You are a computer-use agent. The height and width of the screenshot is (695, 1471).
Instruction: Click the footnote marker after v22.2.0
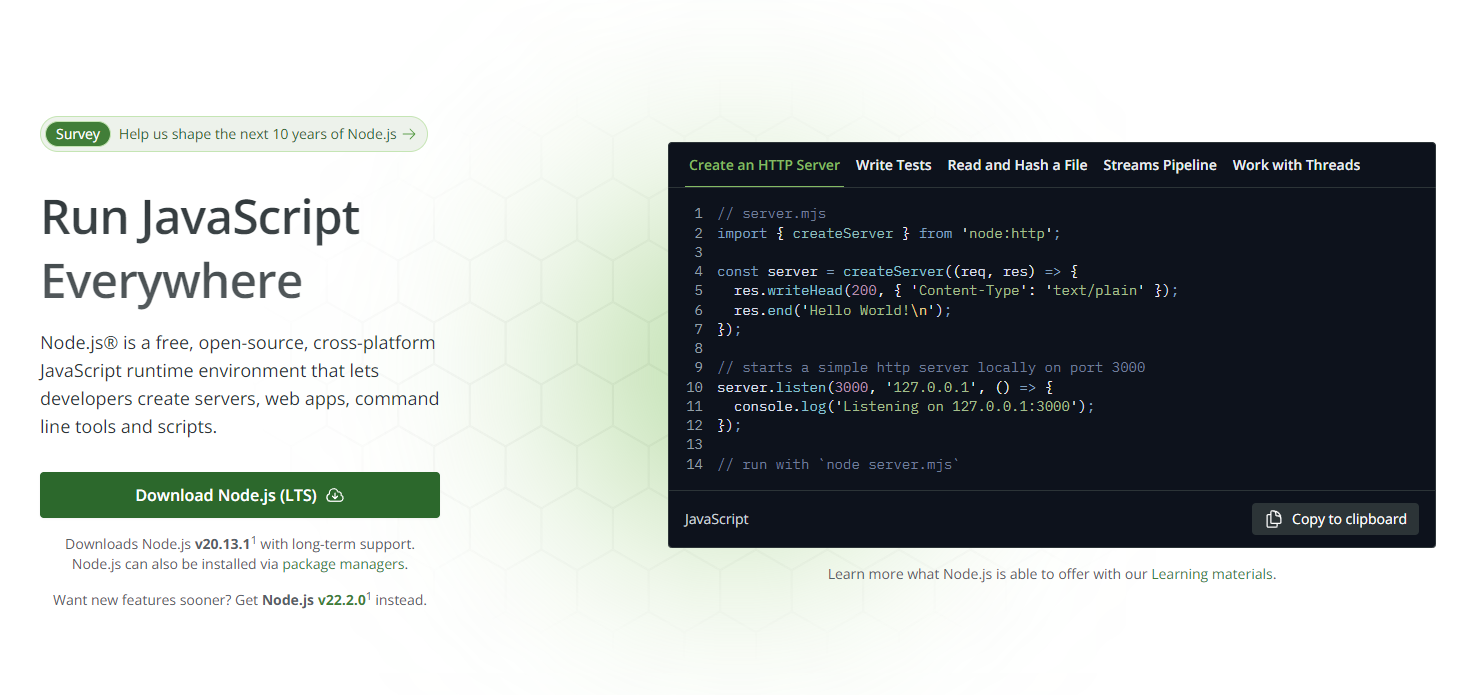coord(369,597)
